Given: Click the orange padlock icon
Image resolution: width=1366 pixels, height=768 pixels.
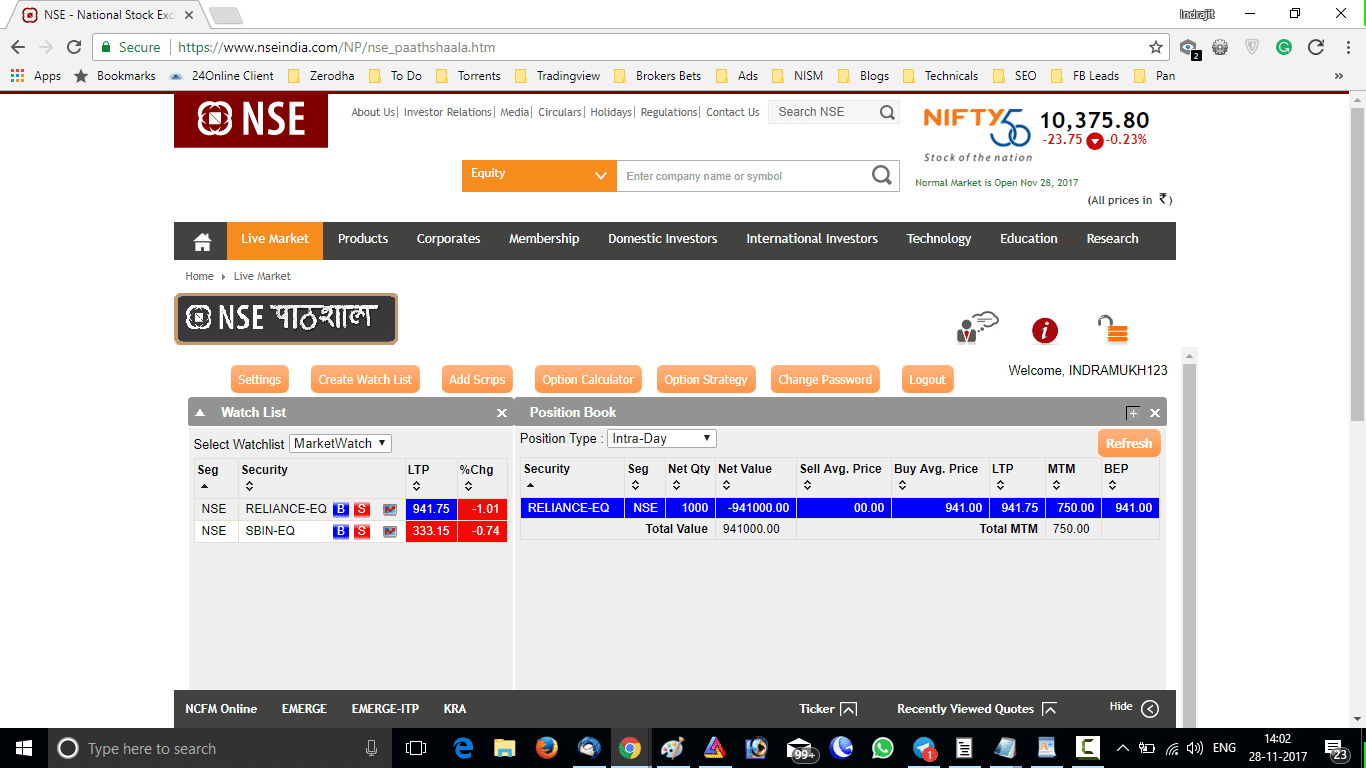Looking at the screenshot, I should click(x=1113, y=330).
